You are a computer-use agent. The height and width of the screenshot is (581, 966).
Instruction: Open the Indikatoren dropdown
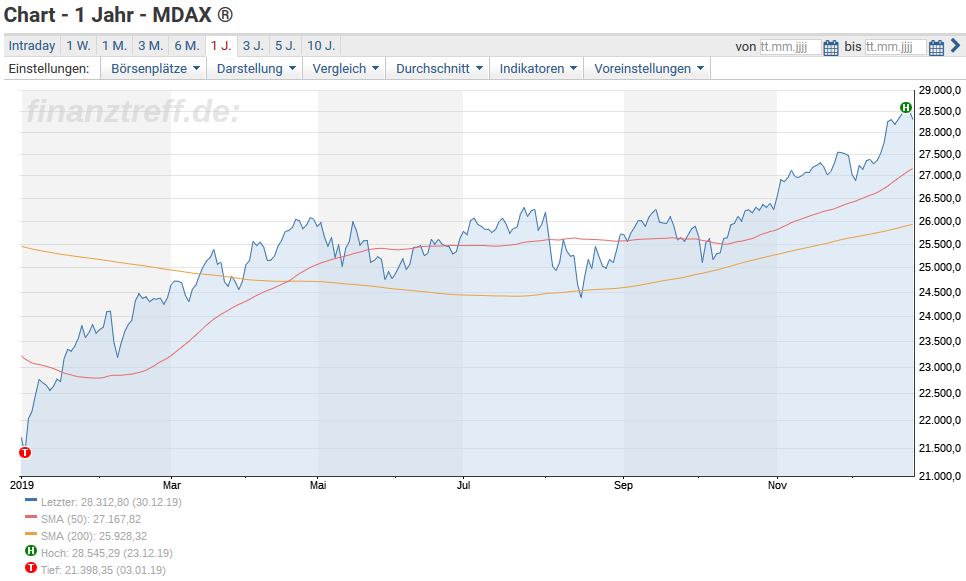coord(537,68)
